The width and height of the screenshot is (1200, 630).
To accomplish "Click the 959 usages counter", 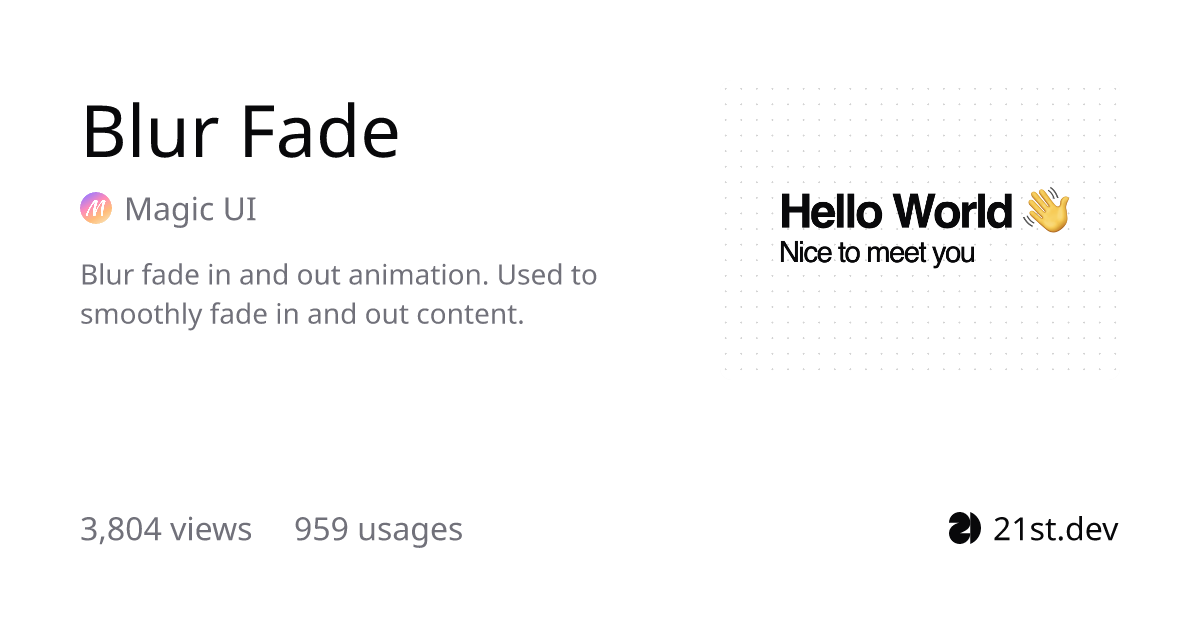I will click(x=378, y=529).
